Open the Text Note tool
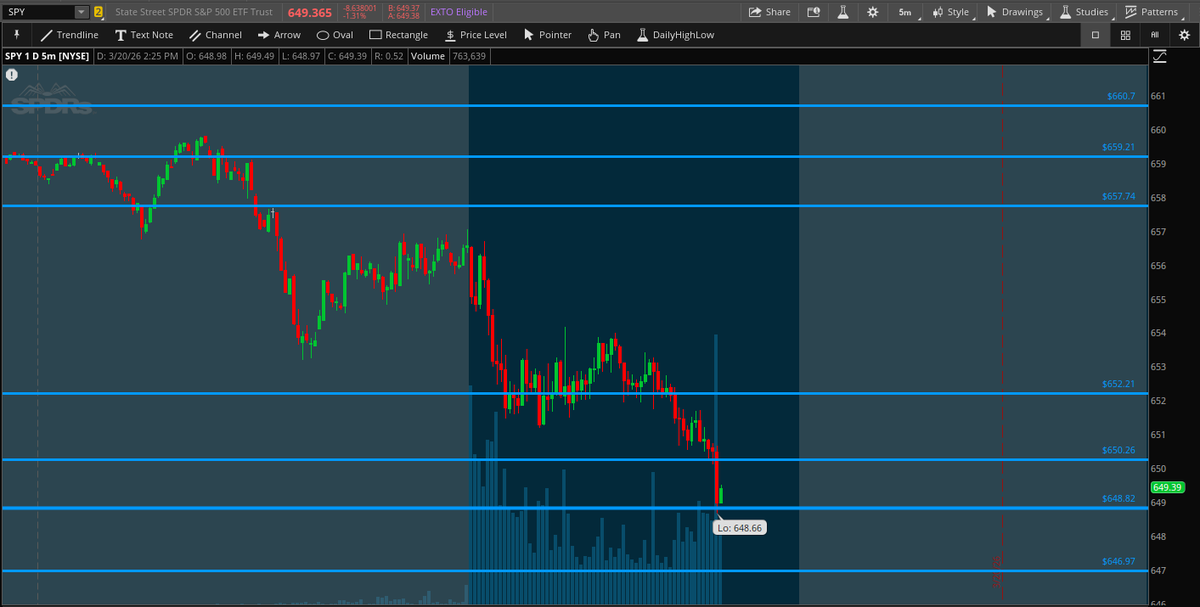The height and width of the screenshot is (607, 1200). pyautogui.click(x=144, y=34)
